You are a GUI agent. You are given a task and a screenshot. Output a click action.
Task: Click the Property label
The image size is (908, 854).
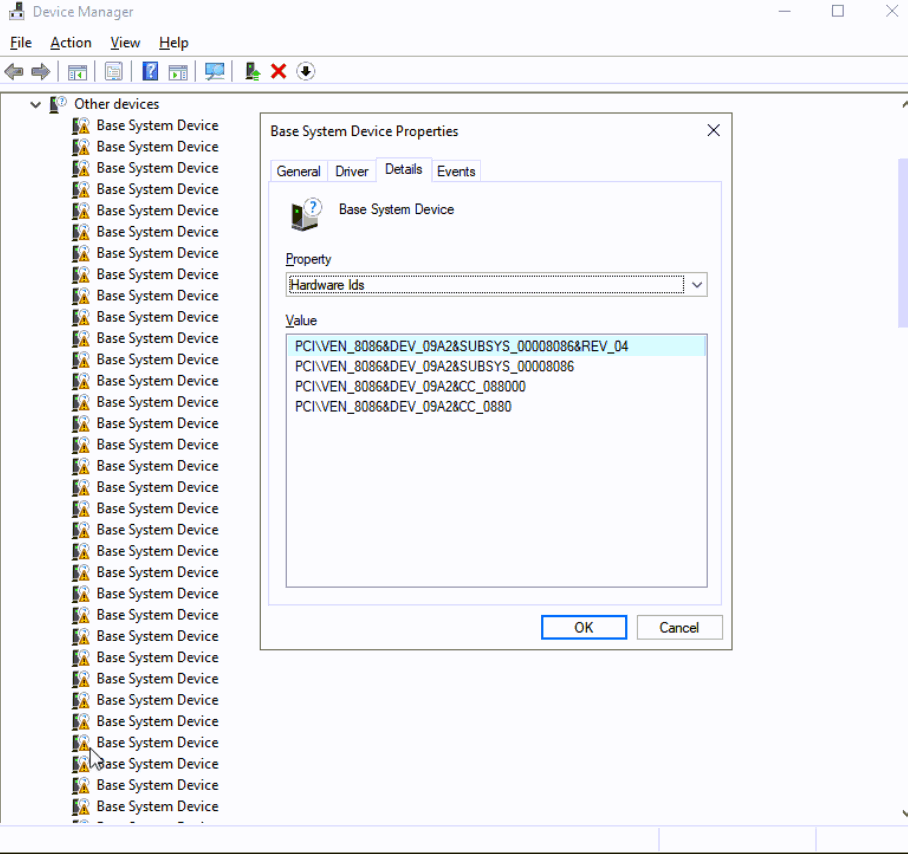pyautogui.click(x=308, y=259)
